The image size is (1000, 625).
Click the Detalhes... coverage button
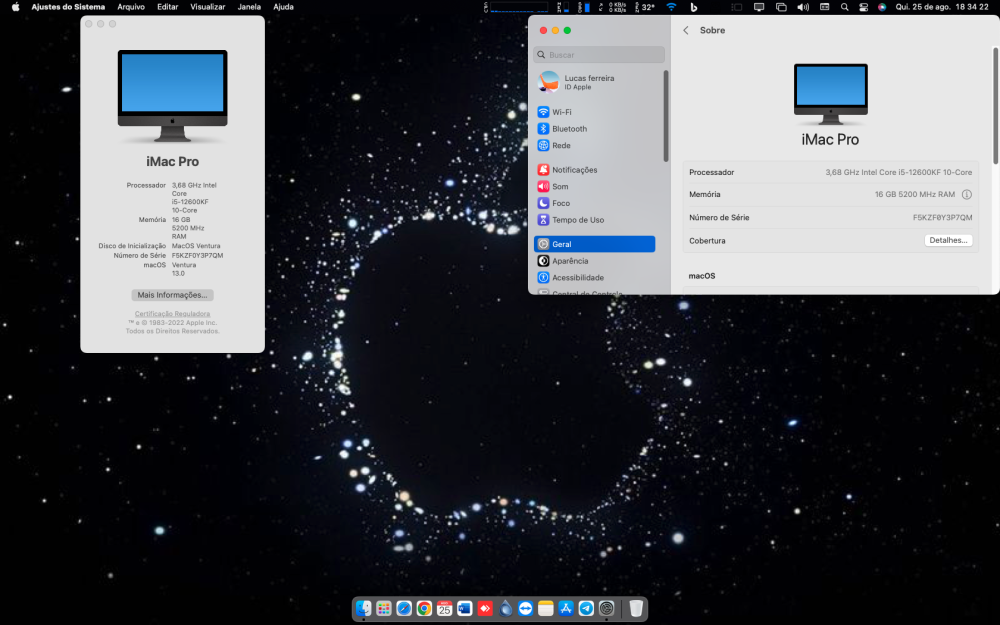[948, 240]
